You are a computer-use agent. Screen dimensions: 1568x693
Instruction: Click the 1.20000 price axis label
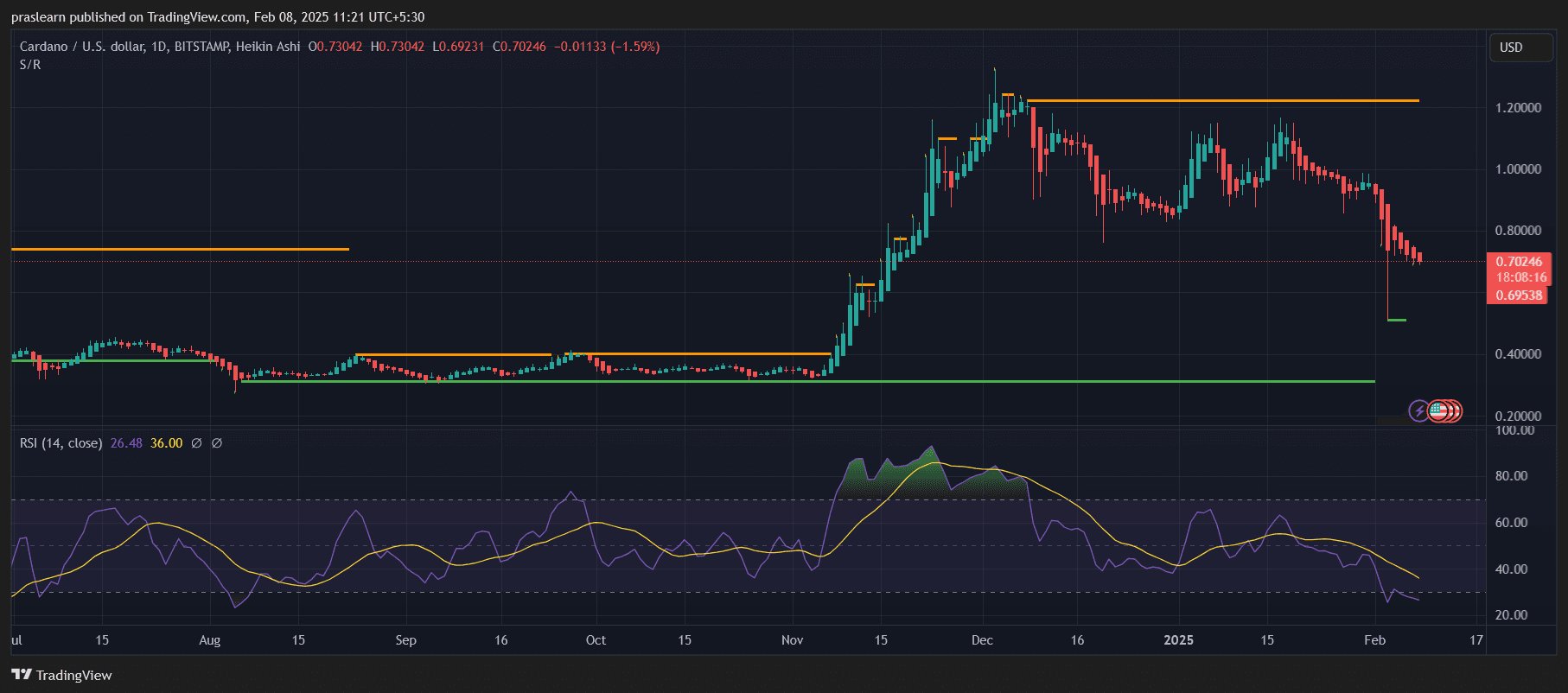point(1518,108)
